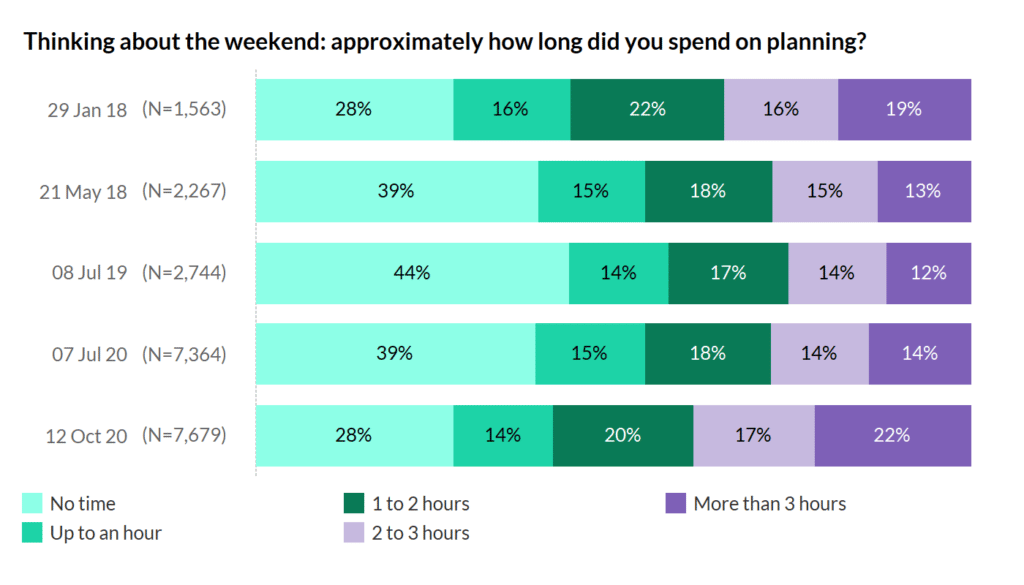1024x585 pixels.
Task: Click the 12% segment in the 08 Jul 19 bar
Action: pyautogui.click(x=928, y=272)
